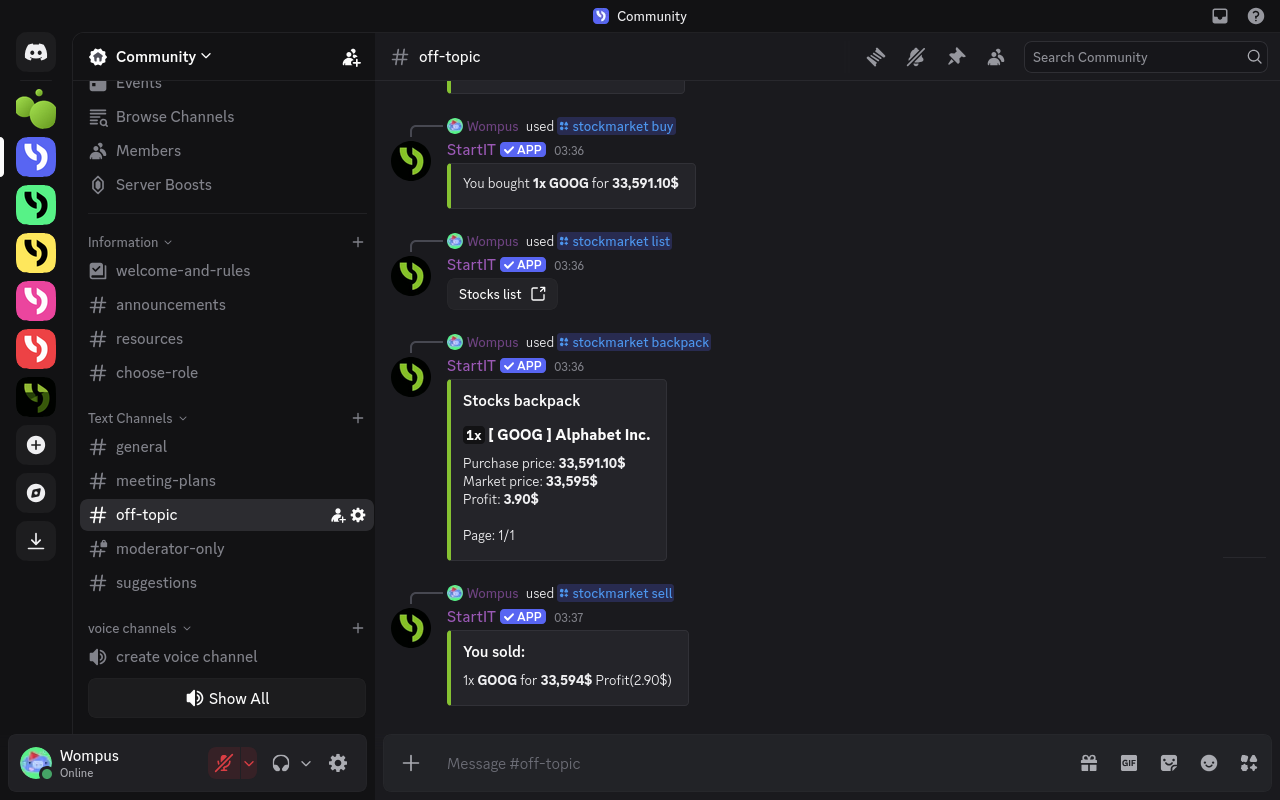Open the Stocks list link
The width and height of the screenshot is (1280, 800).
(x=502, y=293)
